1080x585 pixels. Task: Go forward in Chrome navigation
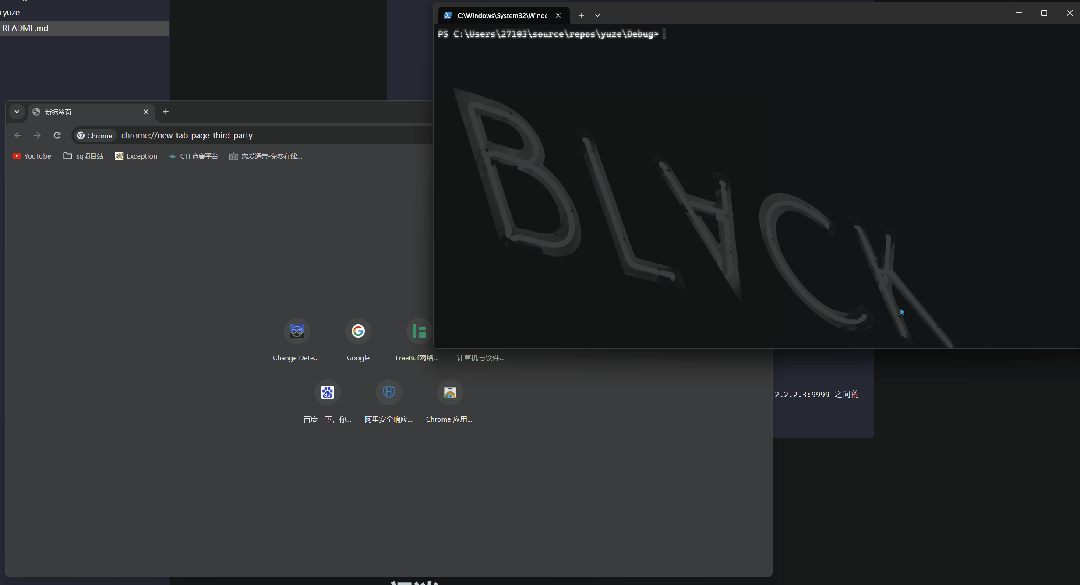point(37,135)
